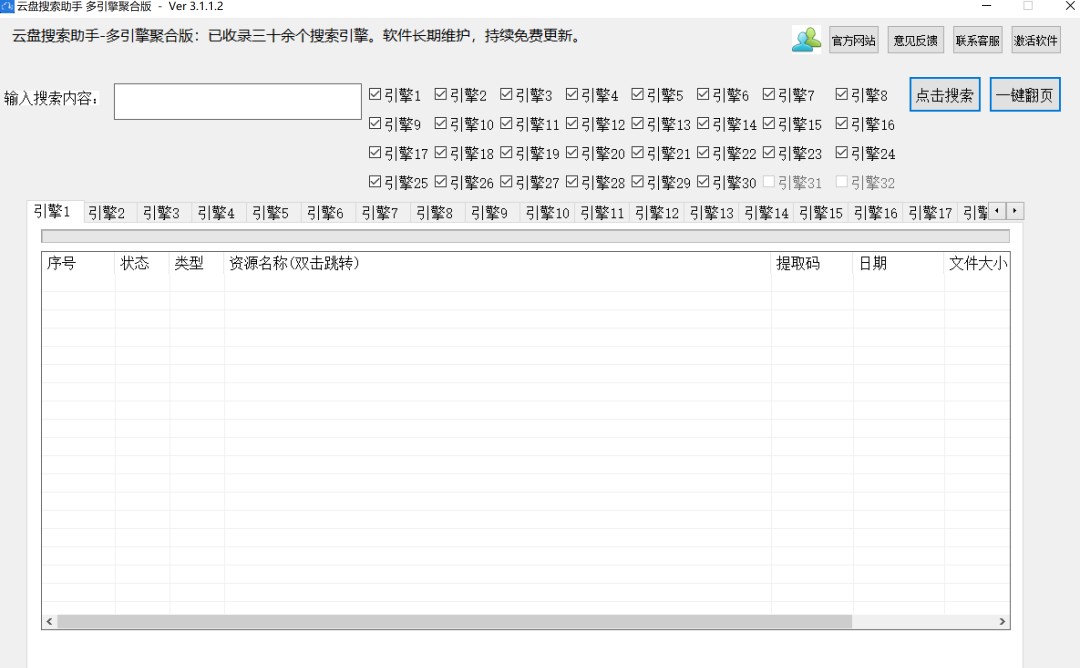
Task: Open the 官方网站 button
Action: [853, 40]
